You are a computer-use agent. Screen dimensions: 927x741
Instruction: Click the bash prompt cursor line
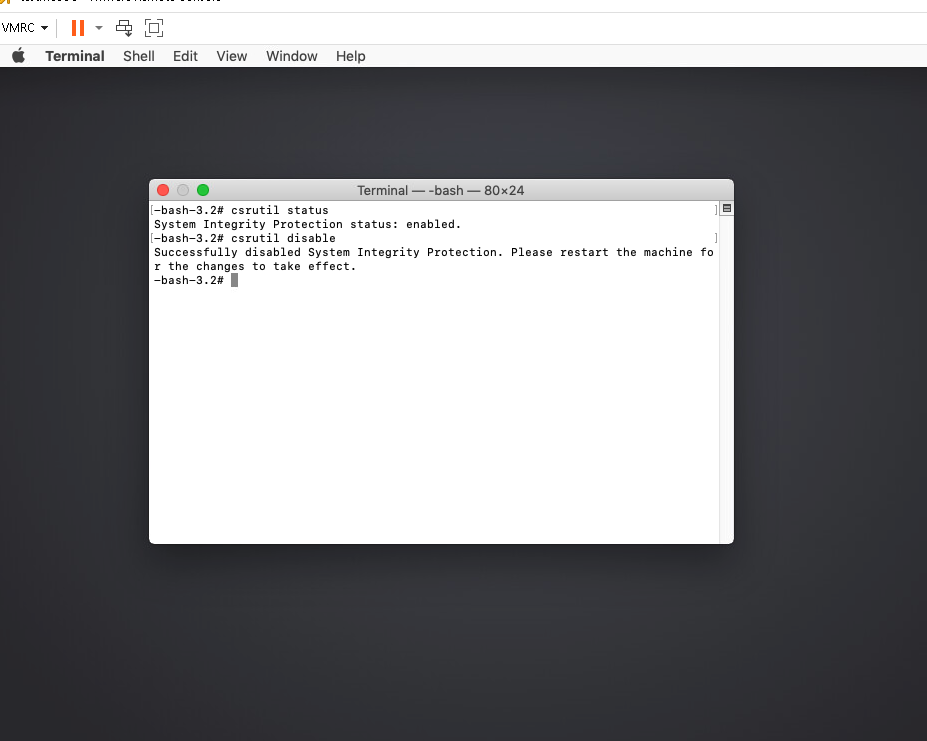pos(235,280)
